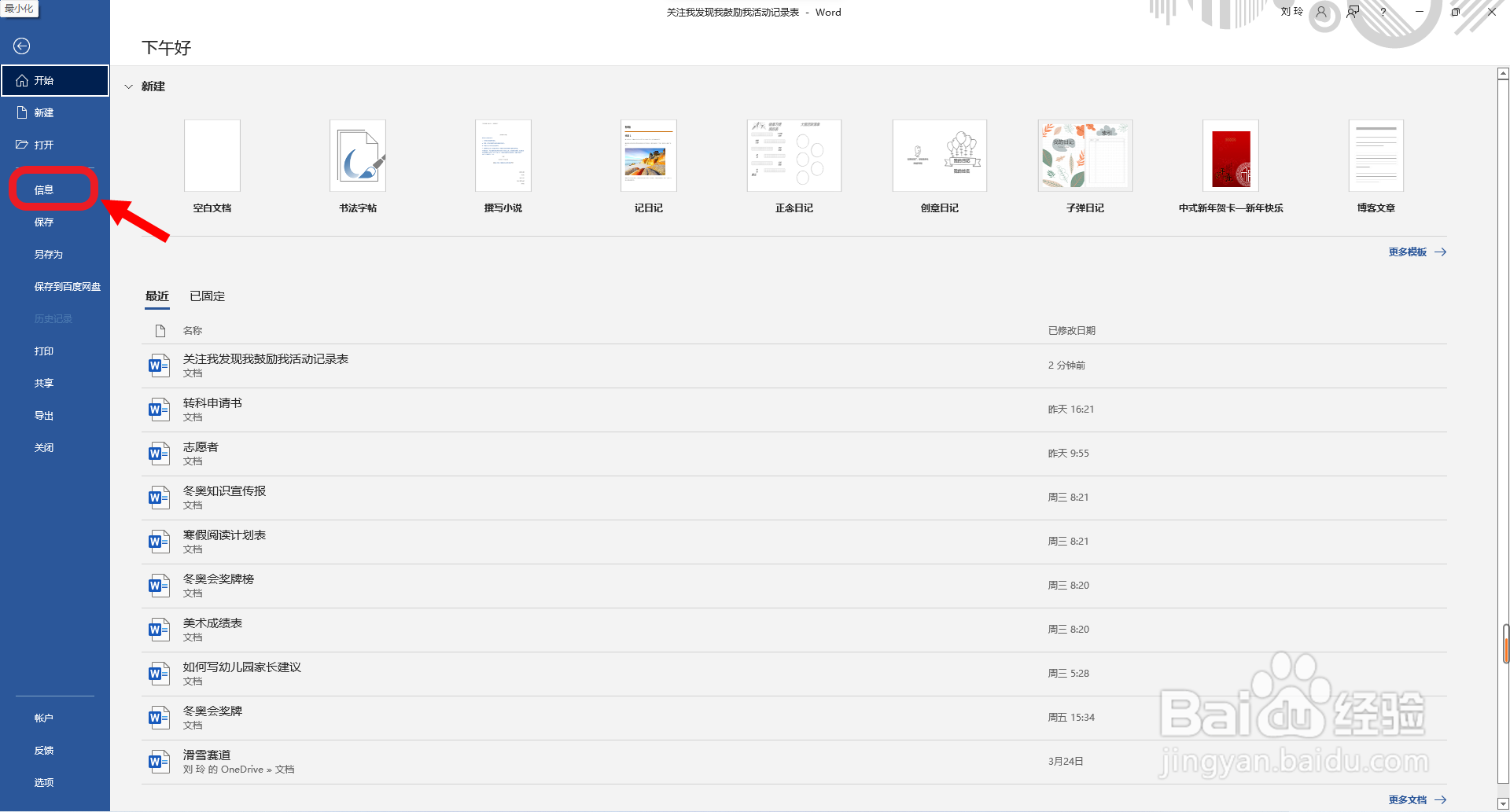Open Word 选项
The image size is (1510, 812).
(55, 782)
